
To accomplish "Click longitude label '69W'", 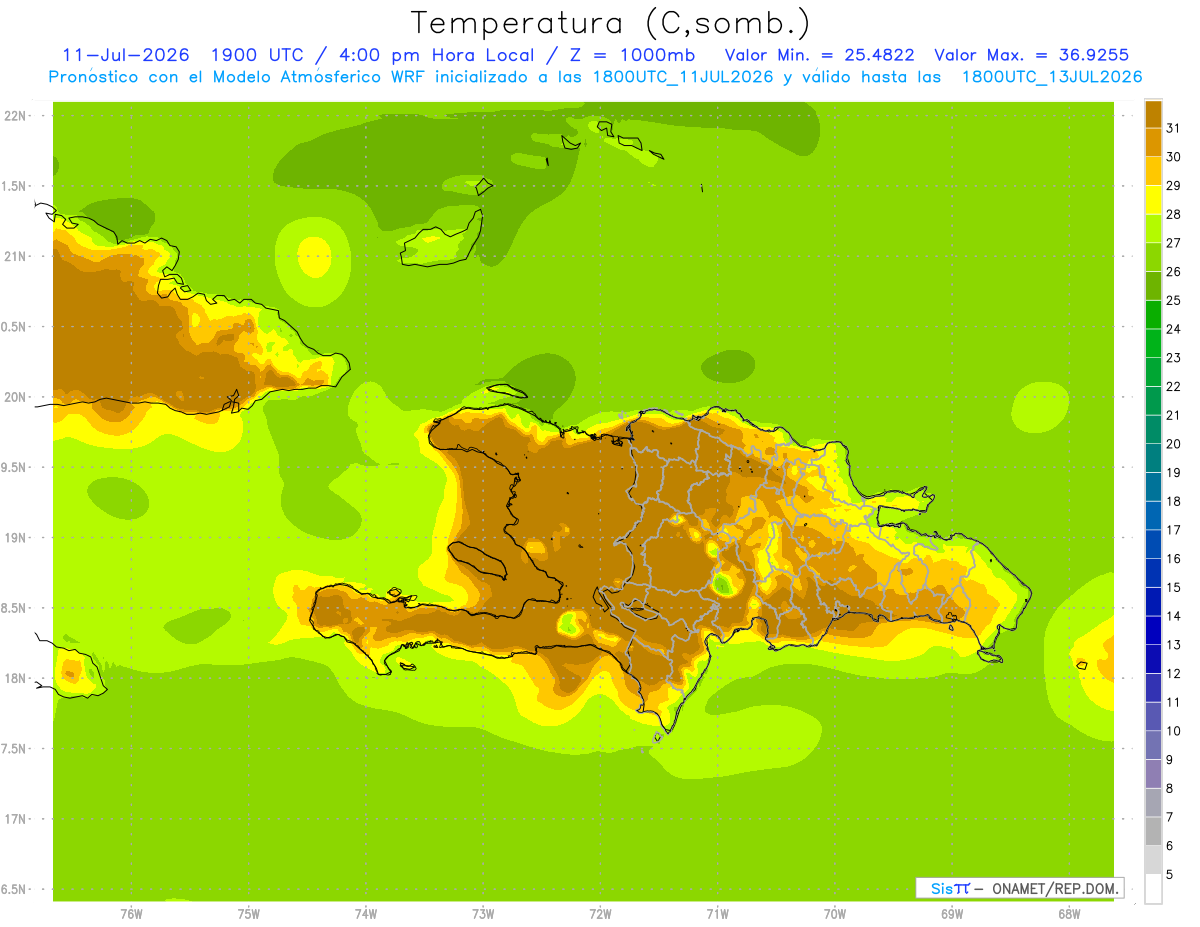I will click(952, 914).
